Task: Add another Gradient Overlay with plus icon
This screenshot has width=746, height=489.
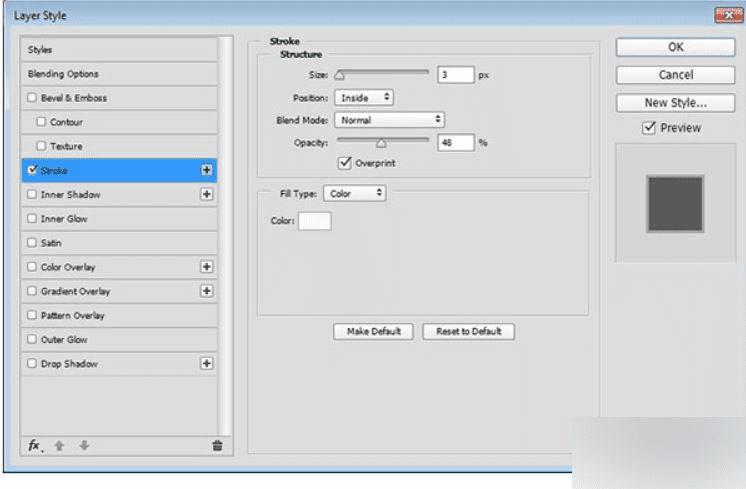Action: click(x=206, y=291)
